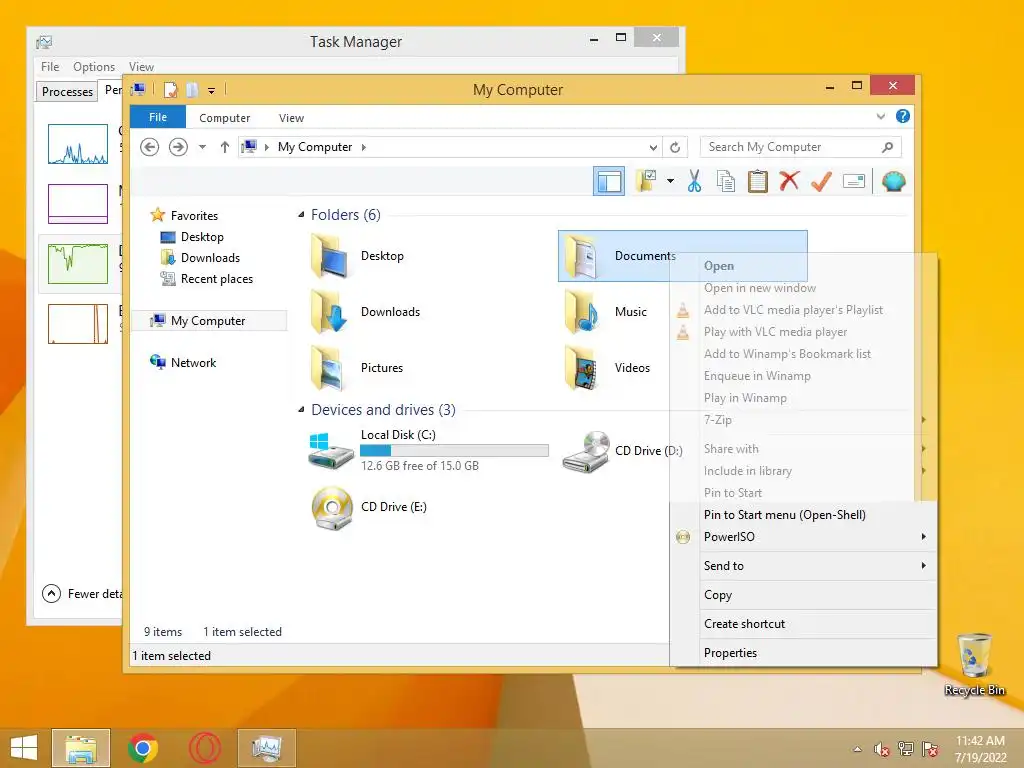Select the Downloads folder in main pane
The height and width of the screenshot is (768, 1024).
pyautogui.click(x=366, y=312)
